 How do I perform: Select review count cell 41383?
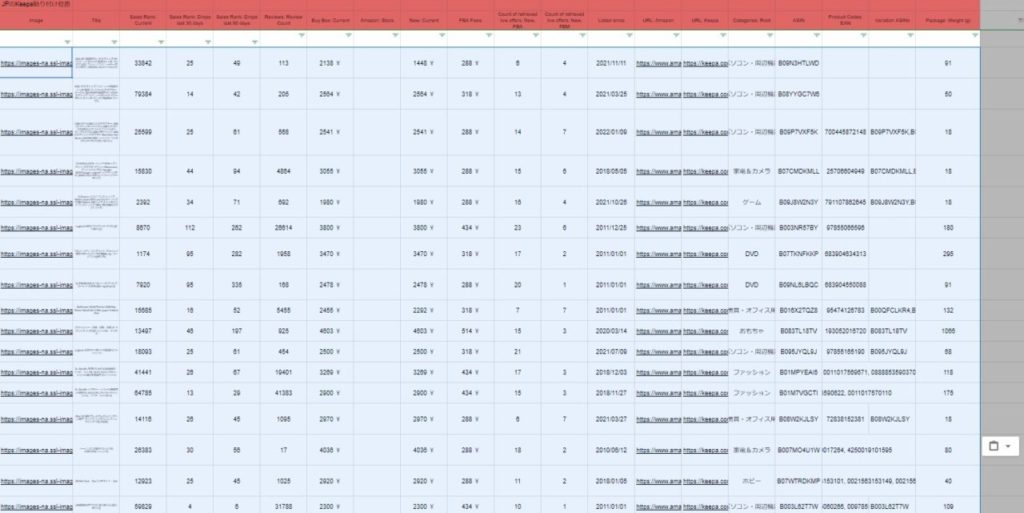[x=283, y=393]
